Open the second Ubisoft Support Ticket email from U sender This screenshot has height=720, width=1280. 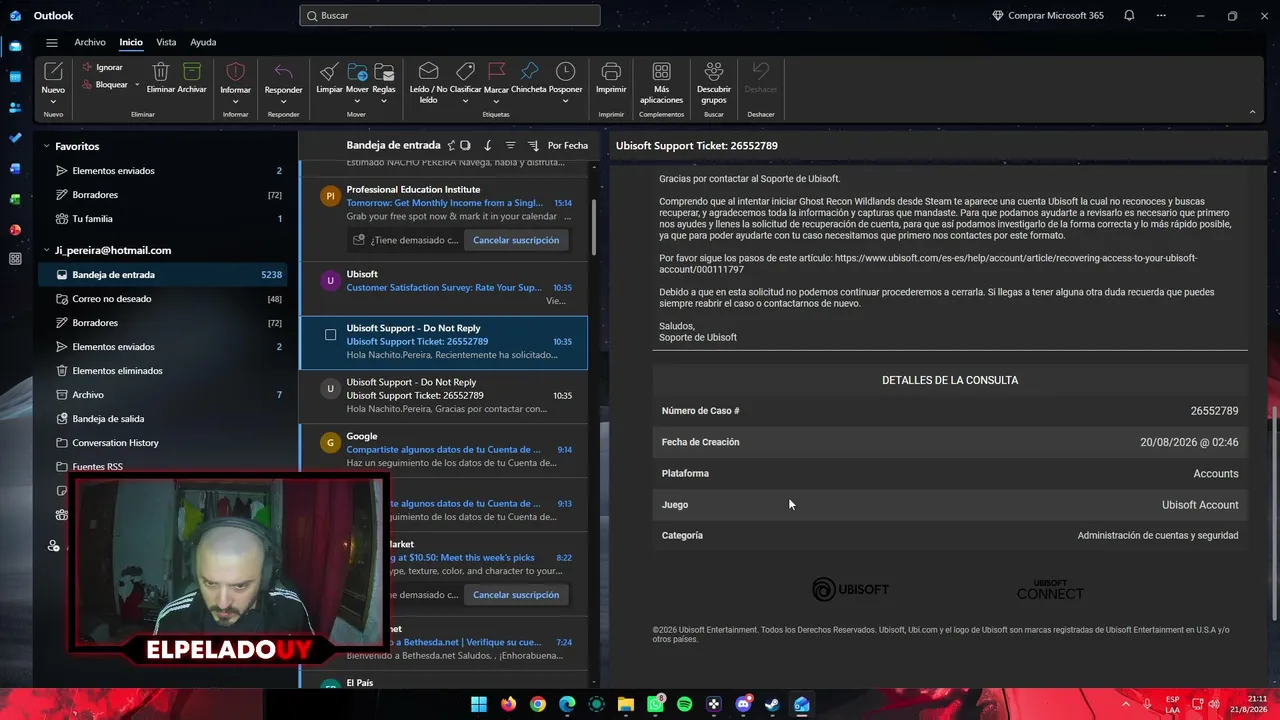click(444, 396)
